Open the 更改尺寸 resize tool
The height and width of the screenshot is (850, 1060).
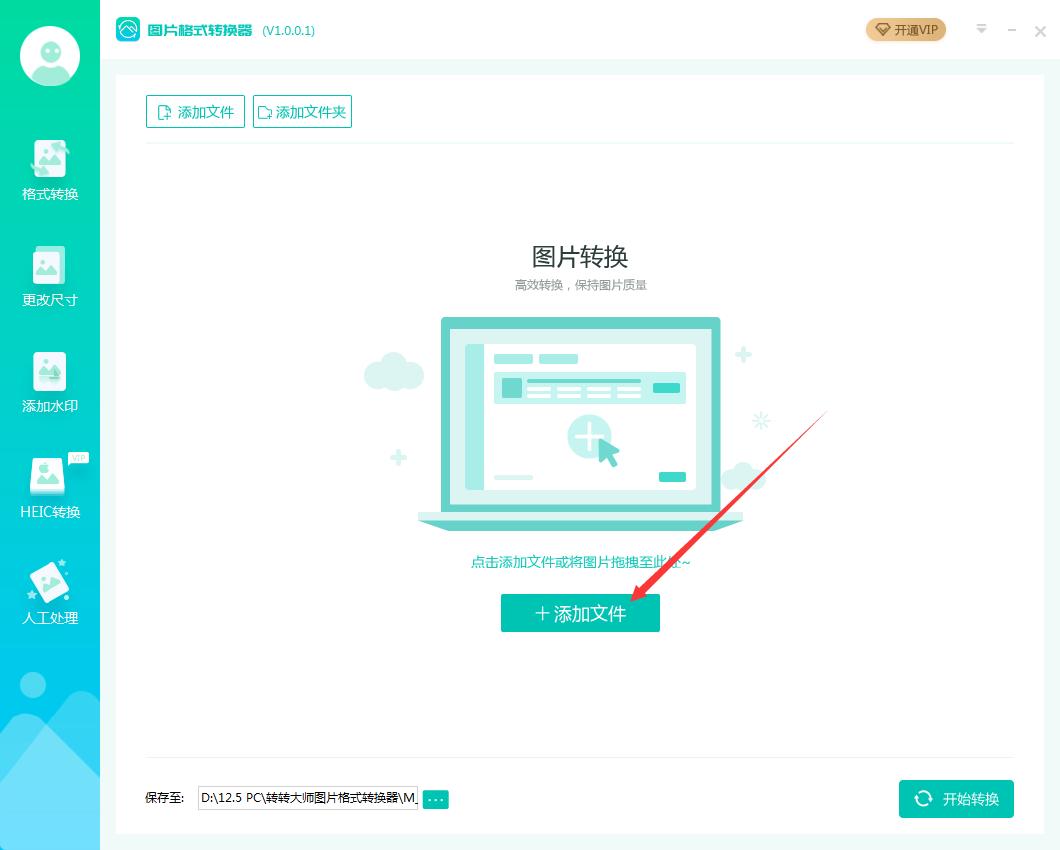click(50, 277)
